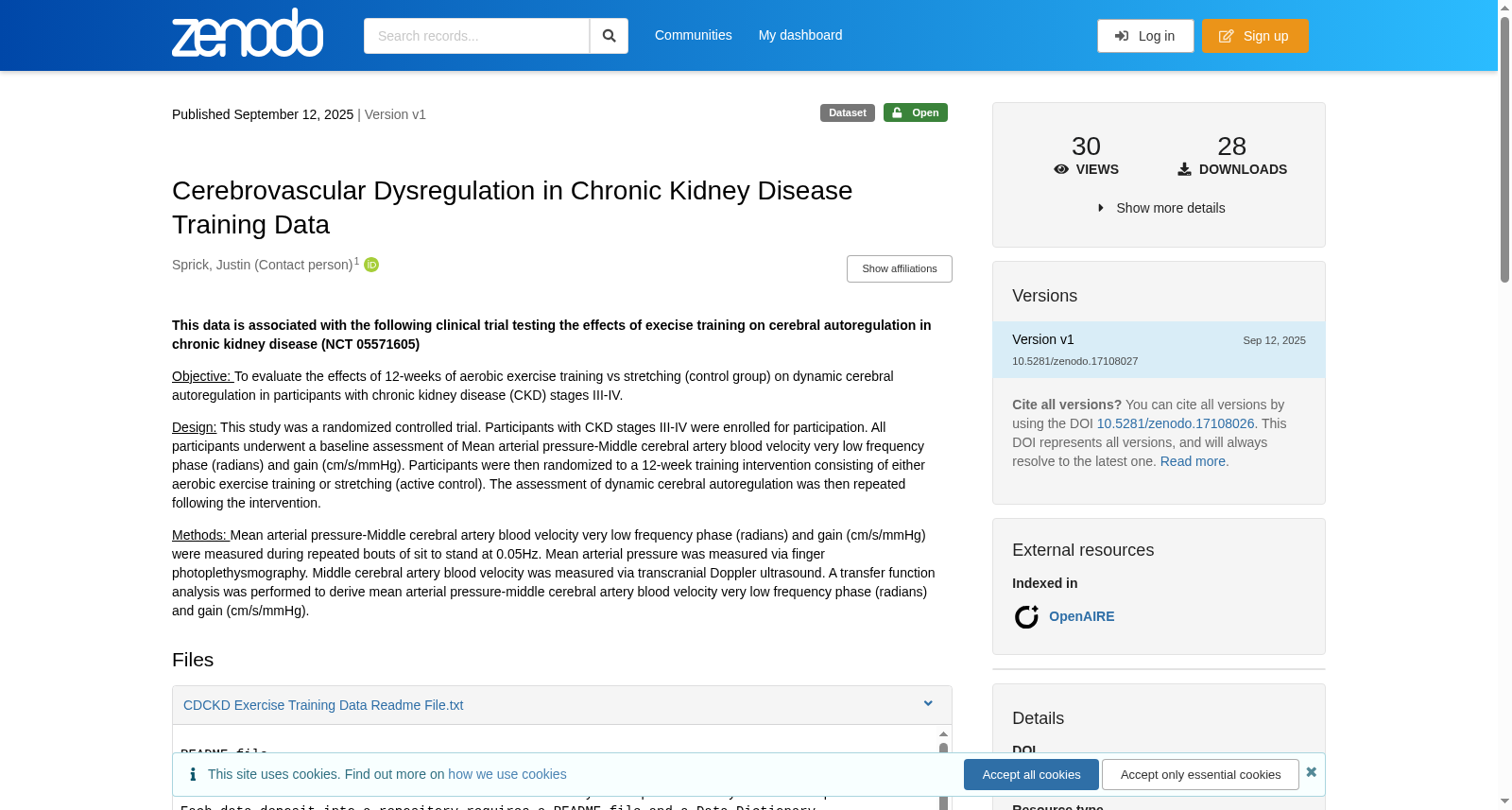The image size is (1512, 810).
Task: Open the author's ORCID icon
Action: [371, 265]
